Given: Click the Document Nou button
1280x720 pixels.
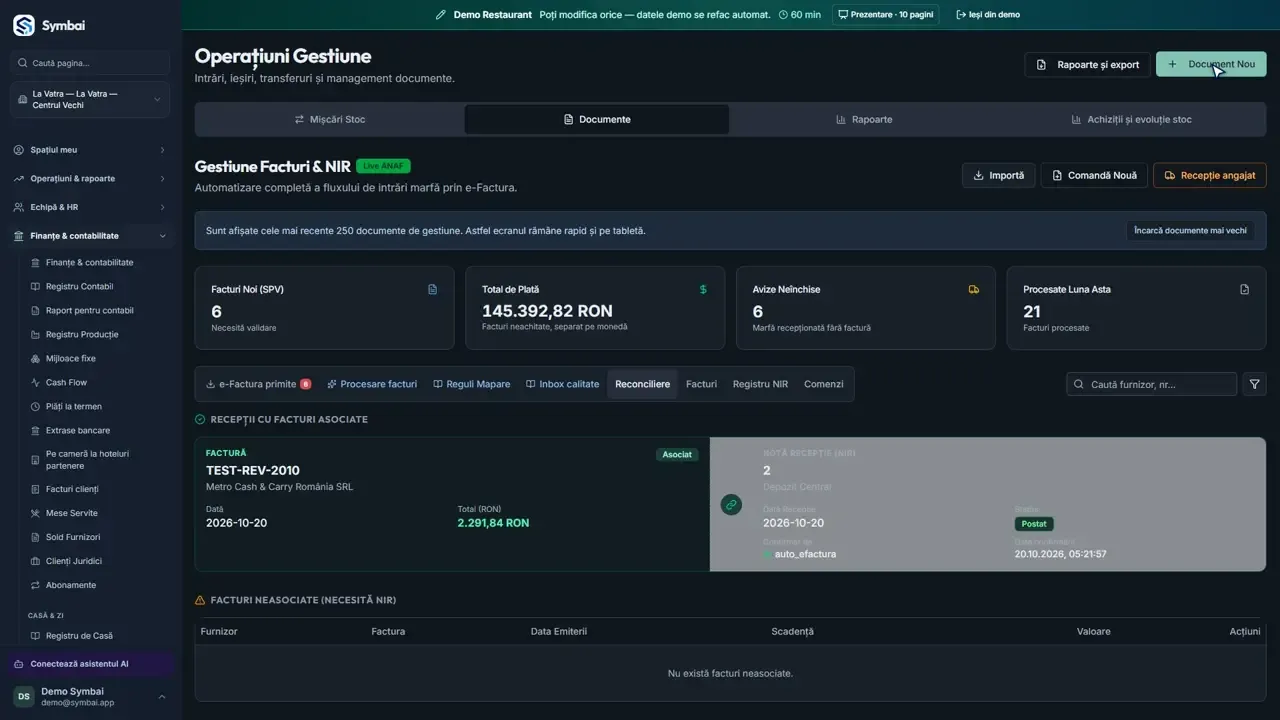Looking at the screenshot, I should [1211, 64].
